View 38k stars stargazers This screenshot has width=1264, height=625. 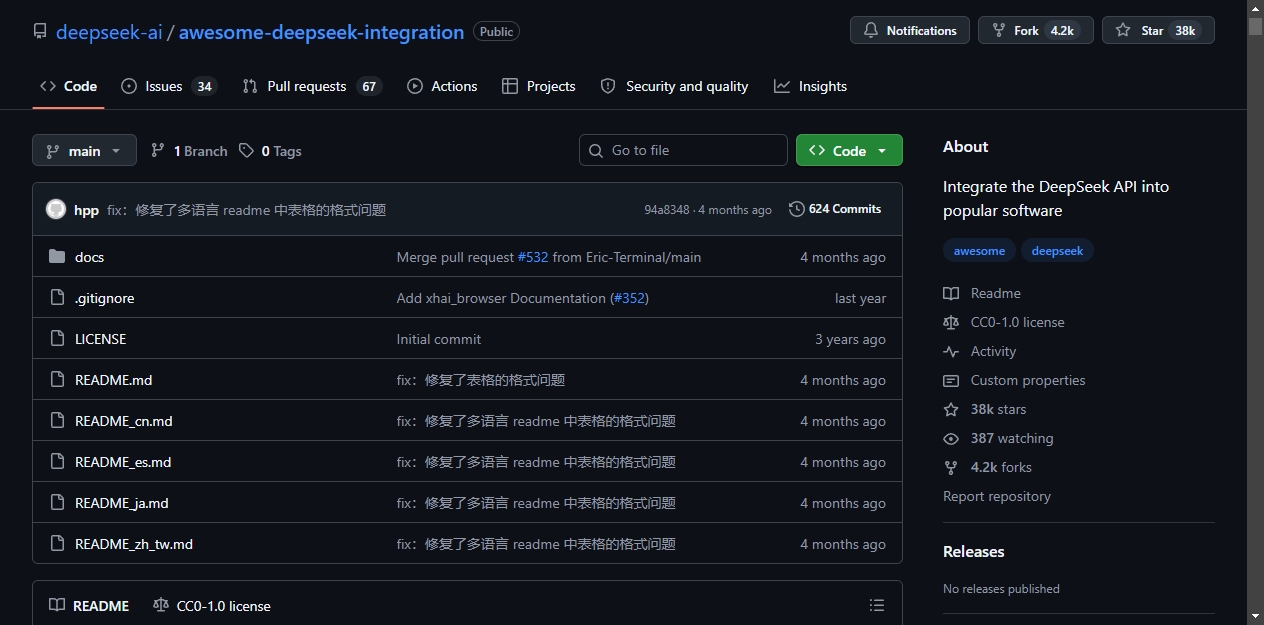tap(985, 409)
